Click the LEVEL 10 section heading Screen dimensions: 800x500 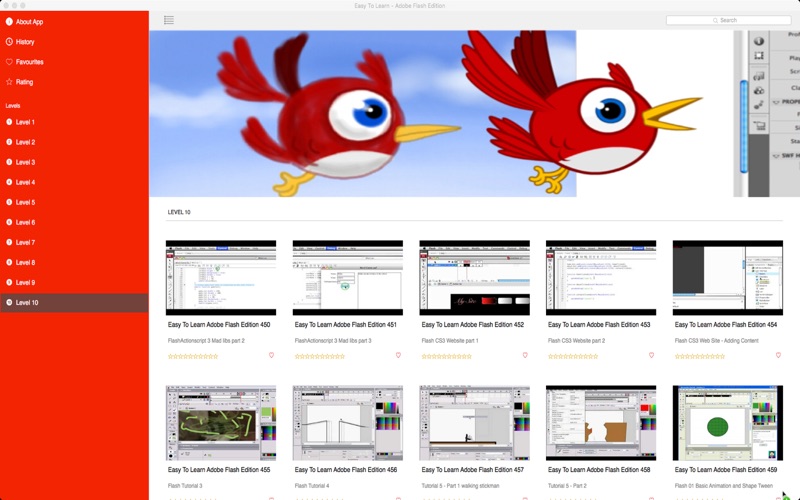pos(179,212)
